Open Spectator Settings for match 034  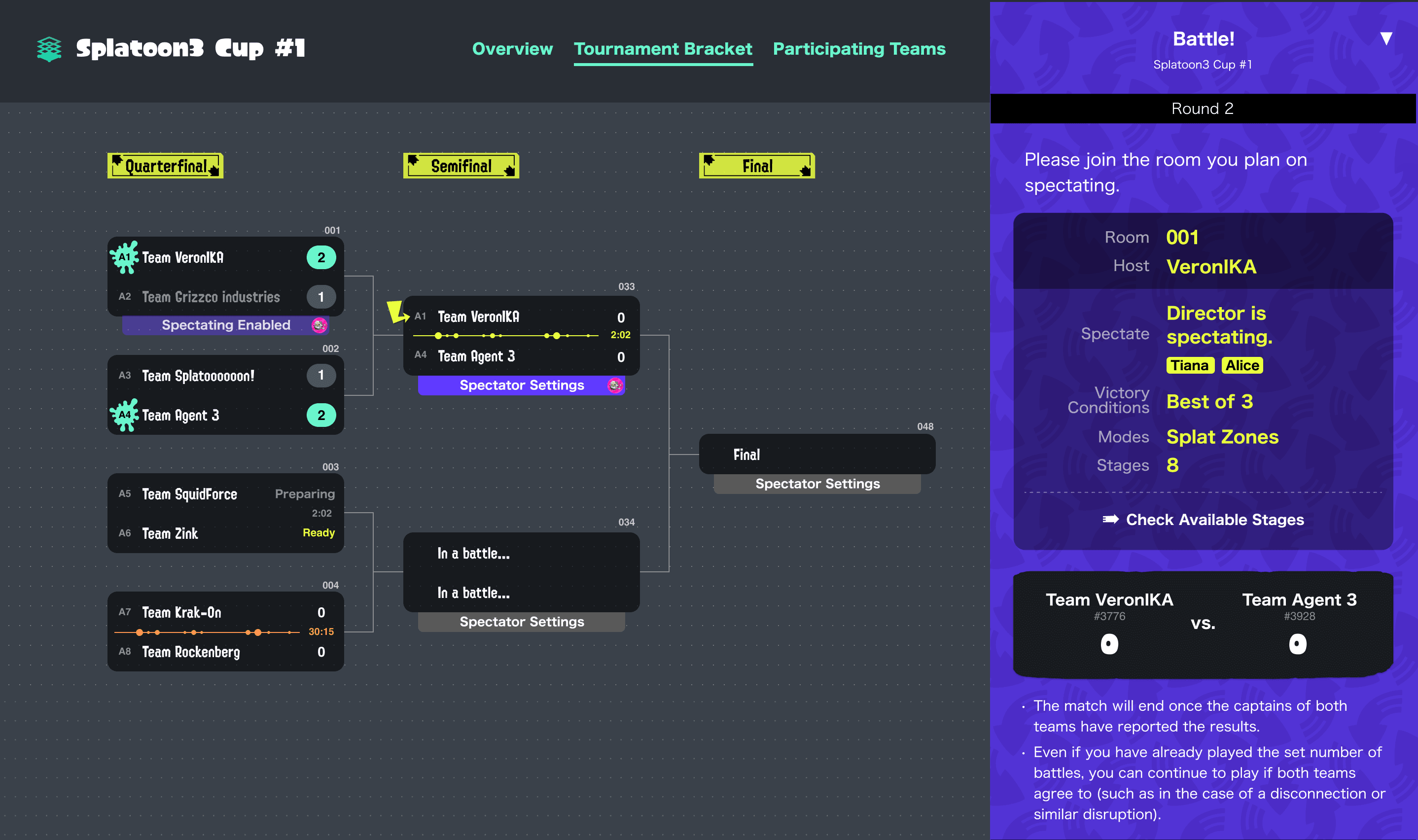coord(521,622)
